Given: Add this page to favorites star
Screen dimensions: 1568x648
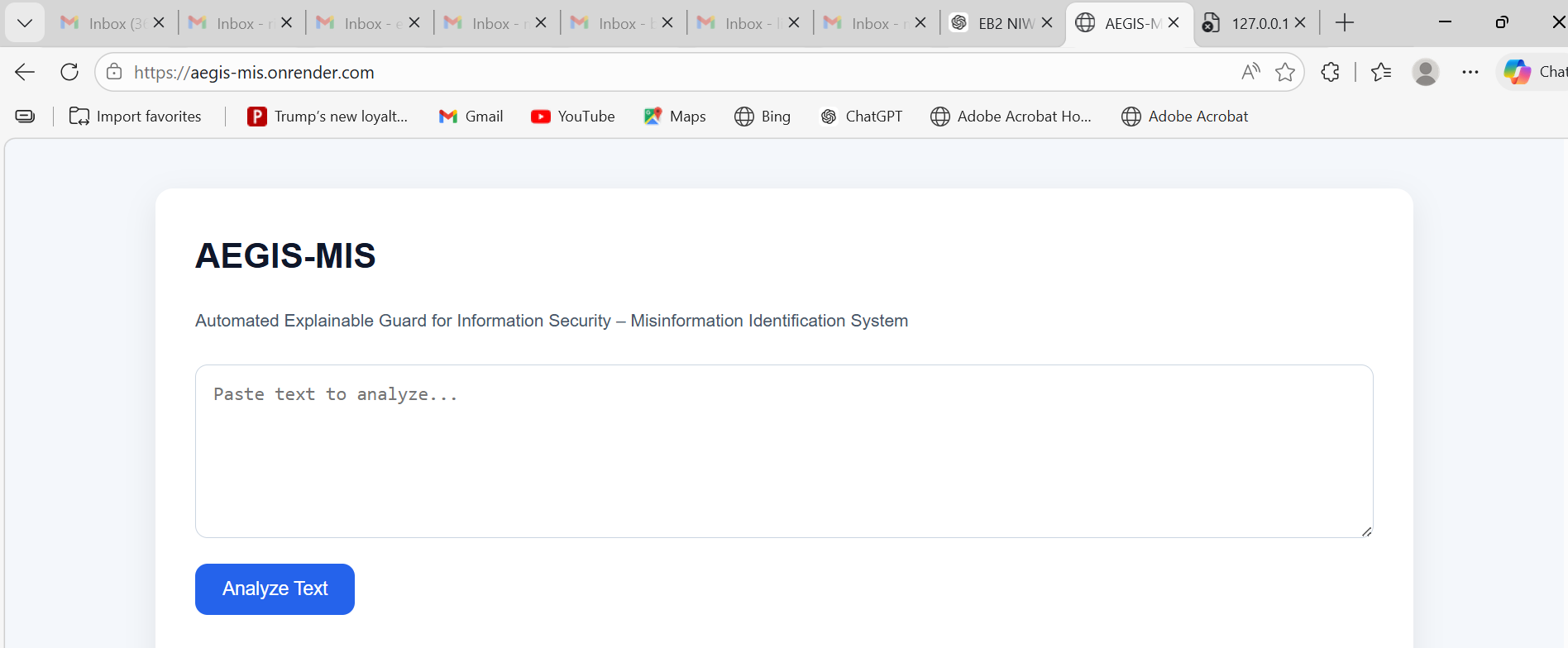Looking at the screenshot, I should tap(1284, 72).
